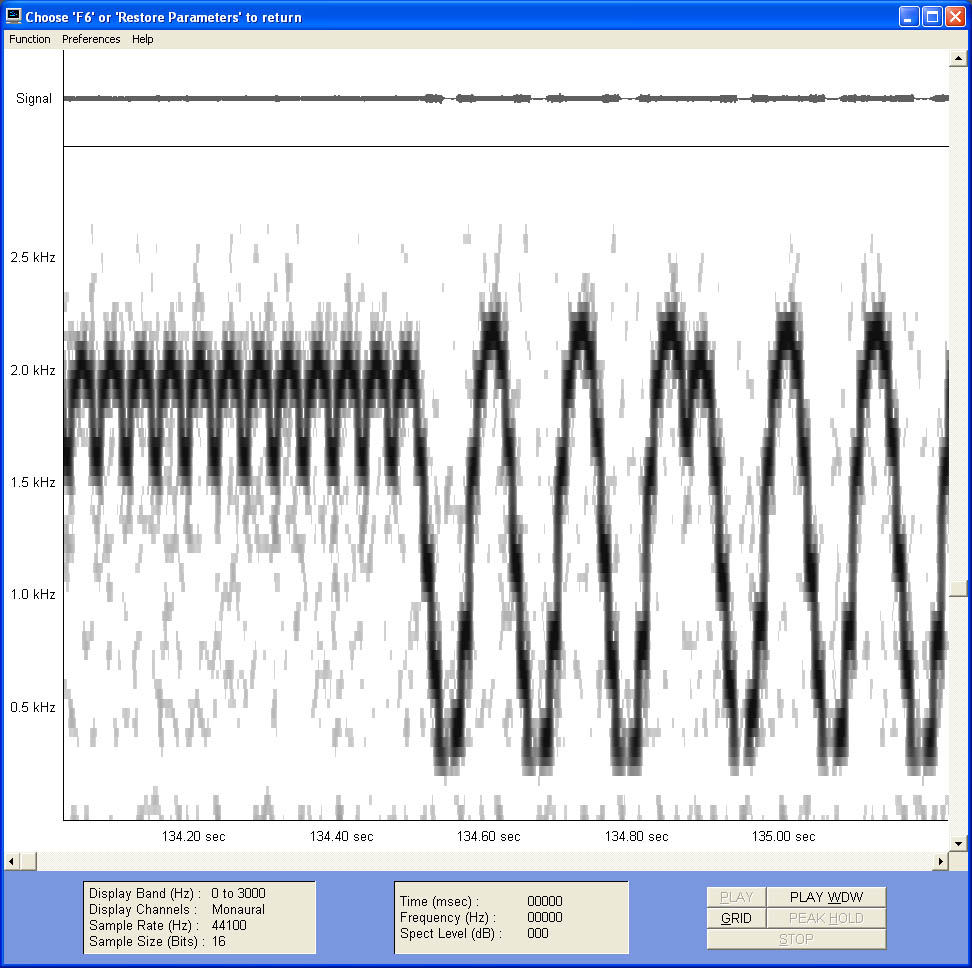Open the Help menu

tap(143, 39)
